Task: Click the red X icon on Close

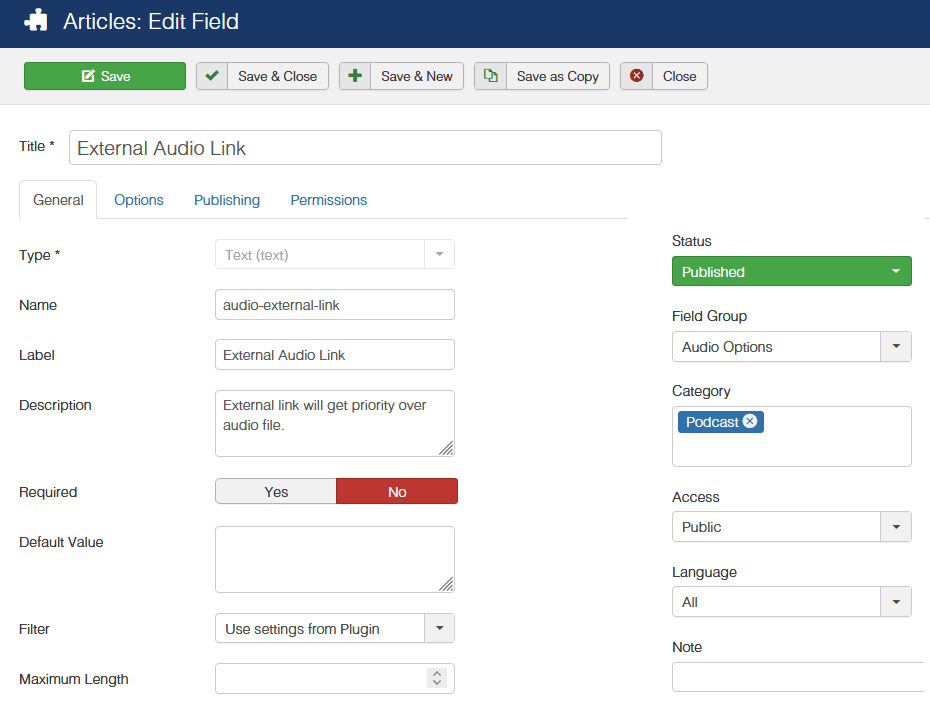Action: pos(636,76)
